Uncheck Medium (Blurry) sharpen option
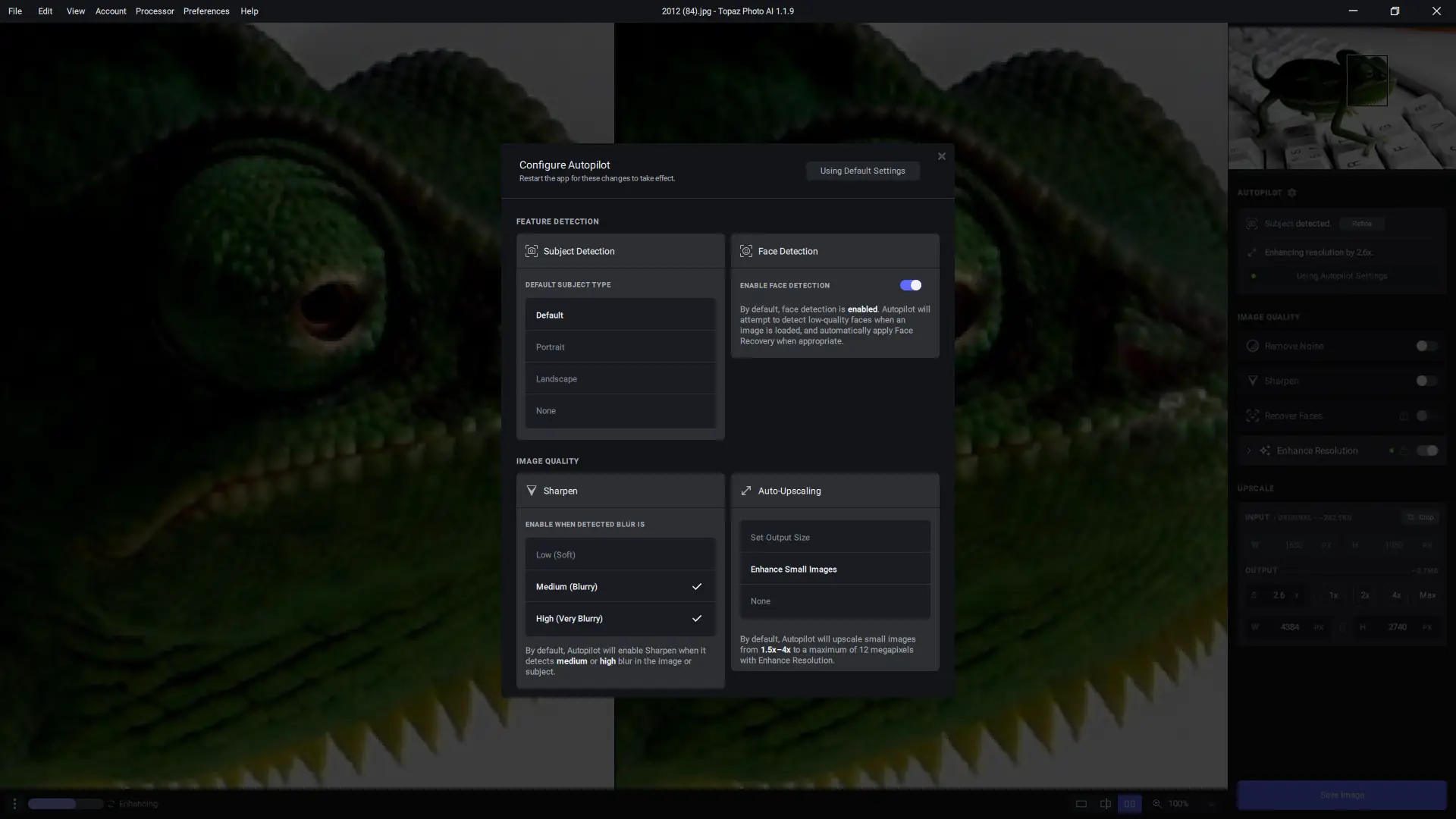The width and height of the screenshot is (1456, 819). tap(620, 587)
